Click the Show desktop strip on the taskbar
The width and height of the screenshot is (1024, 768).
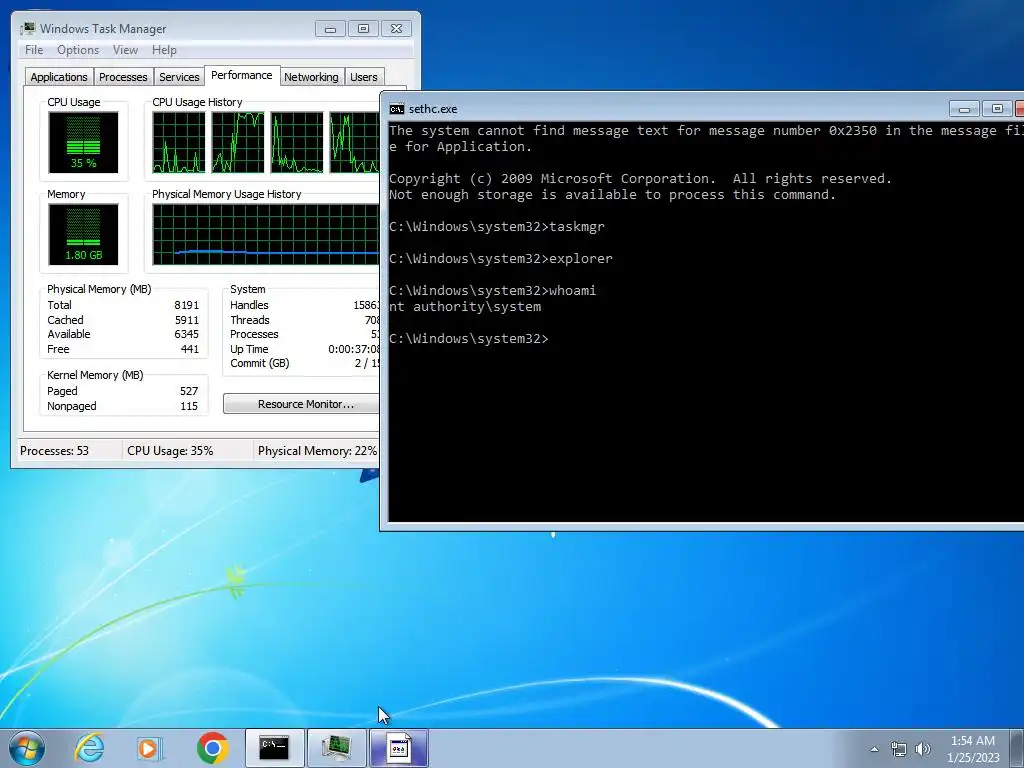click(x=1018, y=748)
